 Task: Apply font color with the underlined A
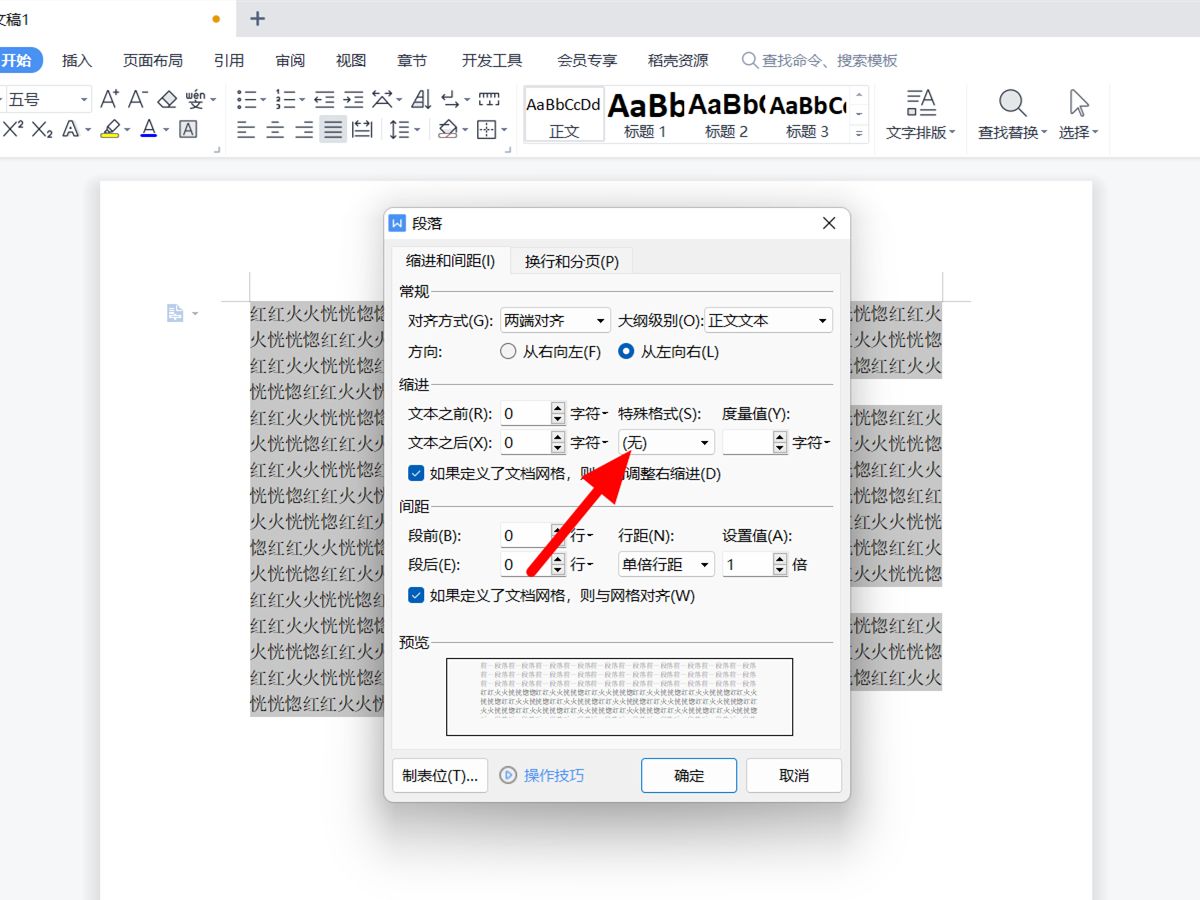click(x=149, y=129)
